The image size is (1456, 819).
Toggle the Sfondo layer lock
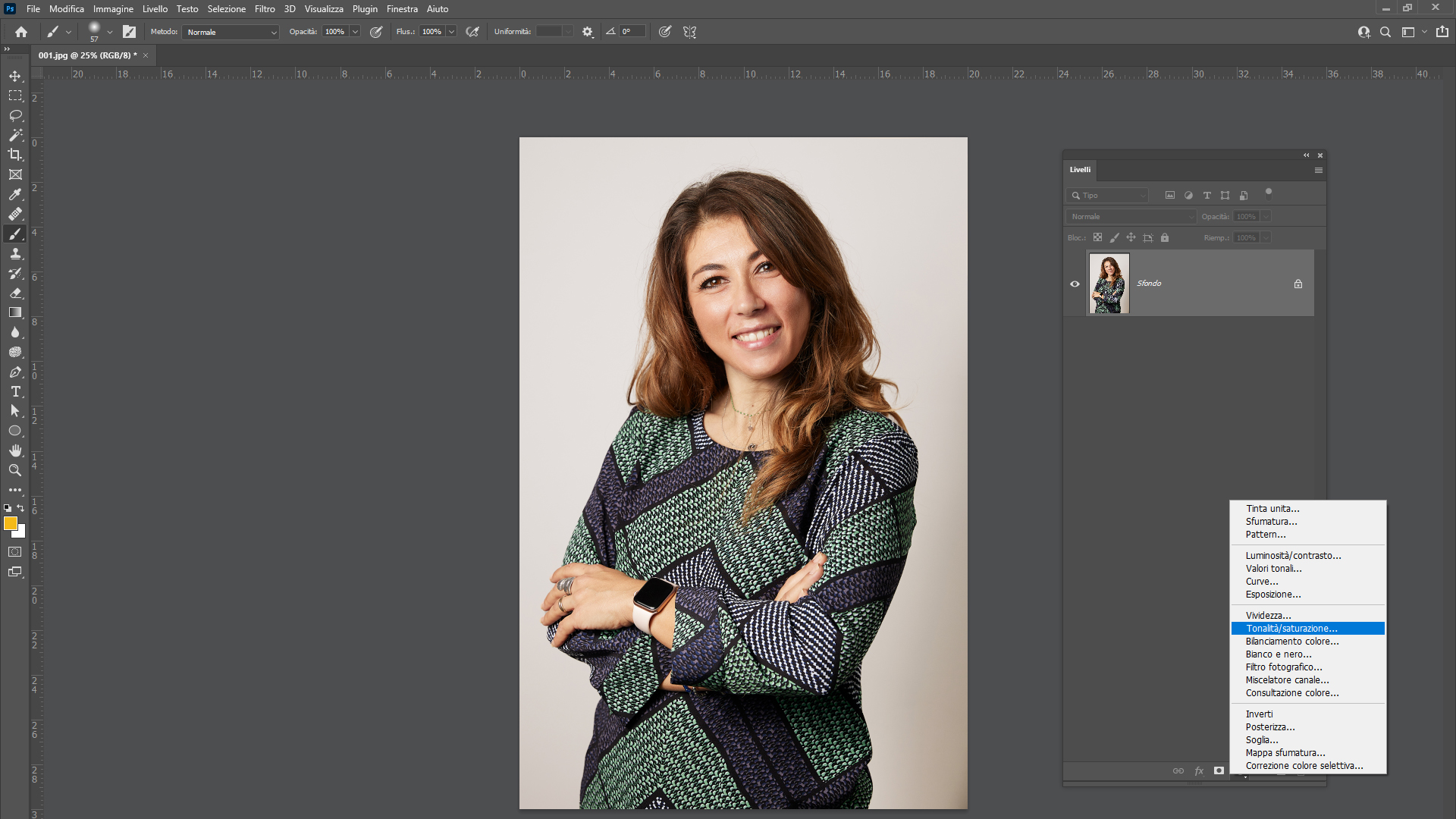point(1298,284)
